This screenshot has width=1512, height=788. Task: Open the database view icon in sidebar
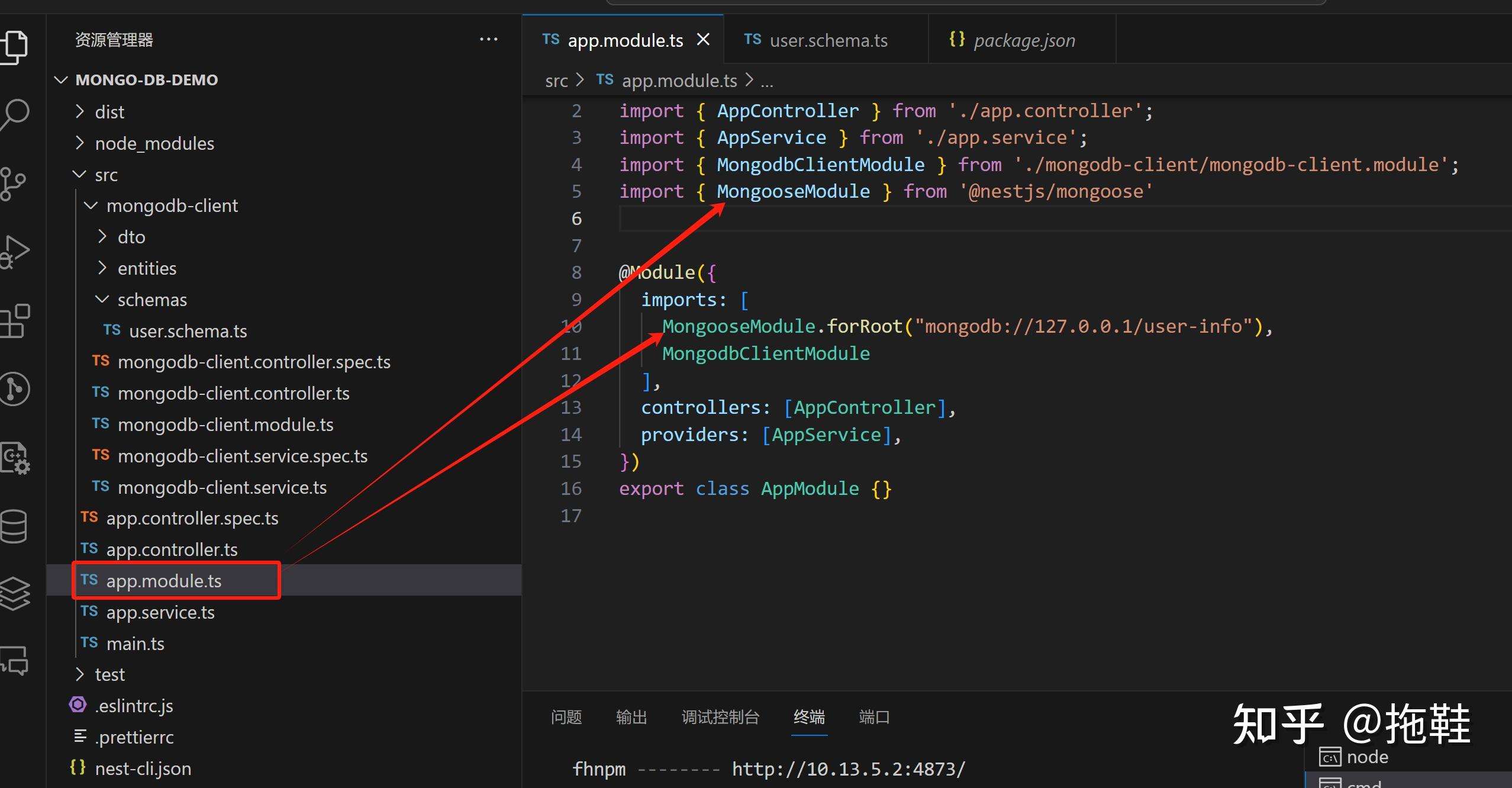coord(14,526)
